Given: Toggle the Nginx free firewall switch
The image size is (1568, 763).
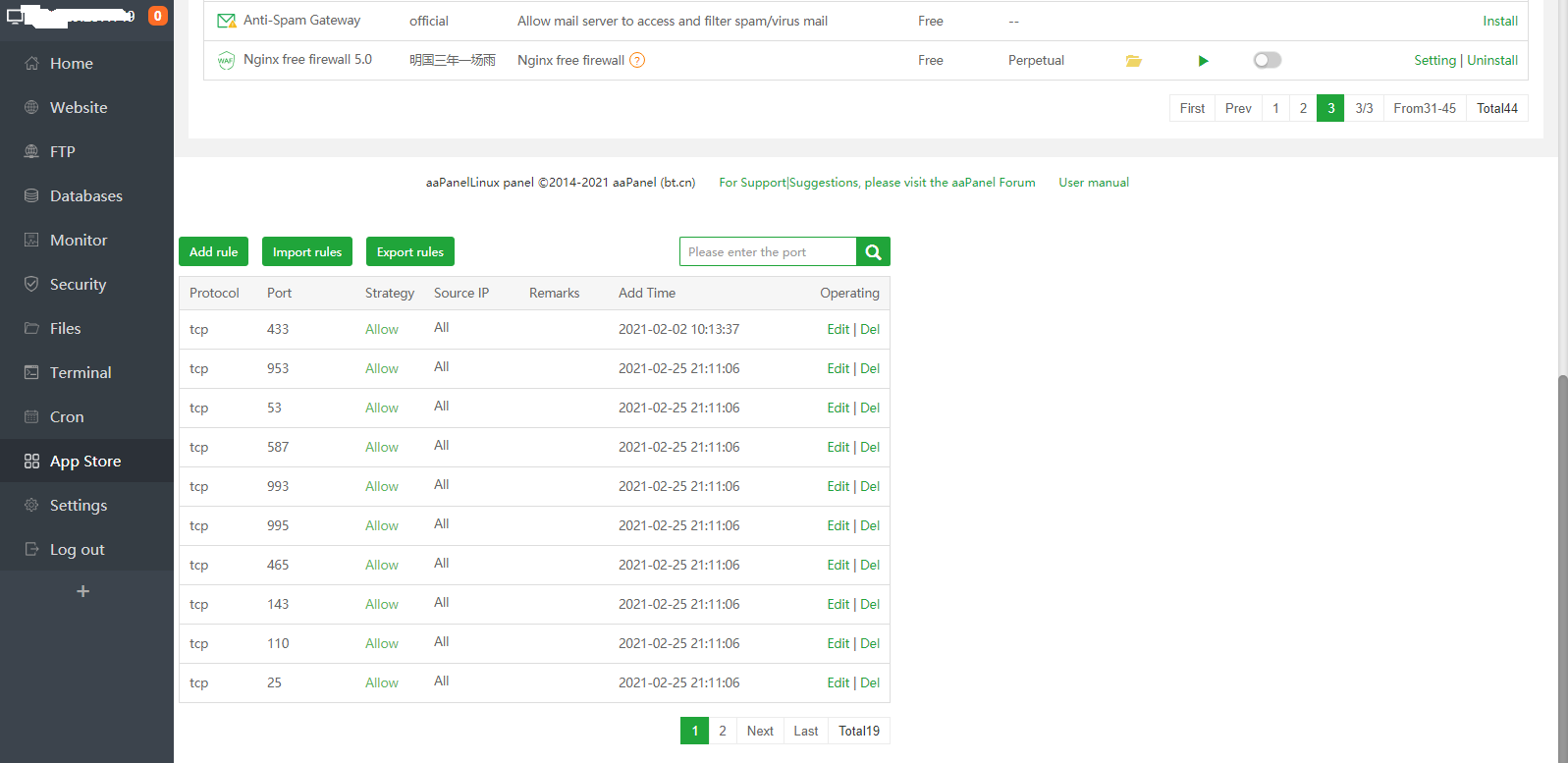Looking at the screenshot, I should click(x=1267, y=61).
